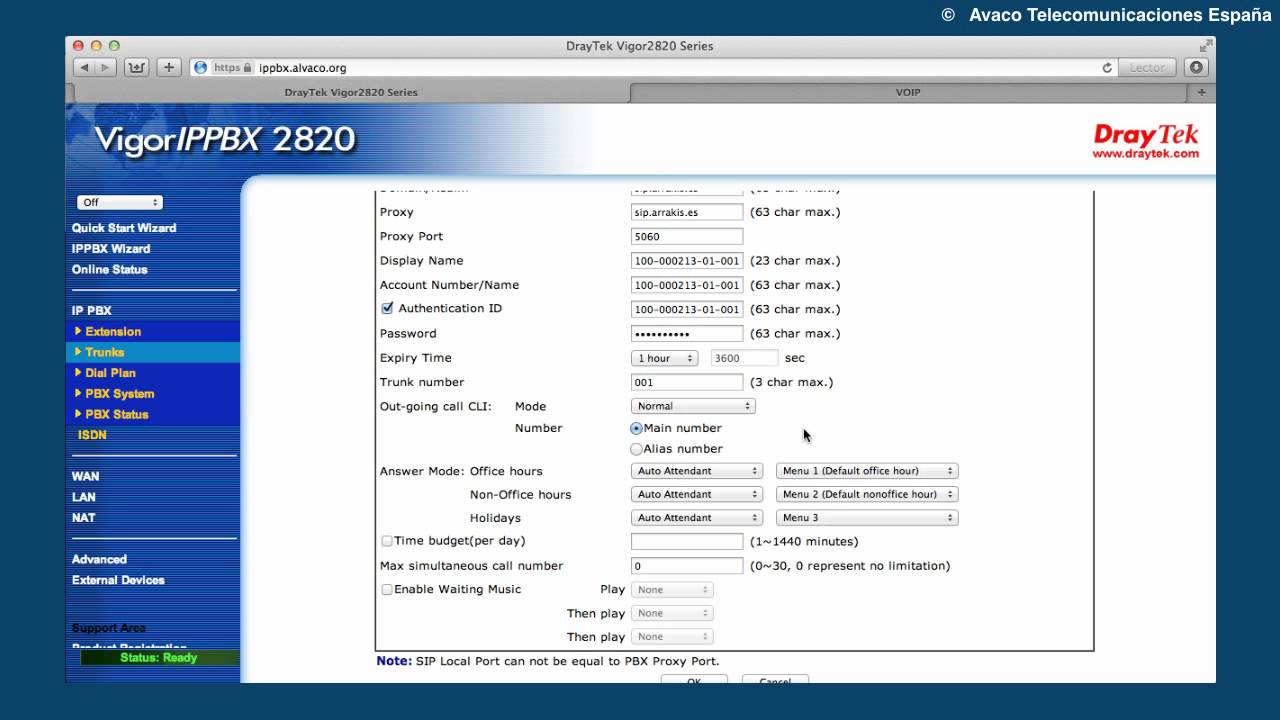Screen dimensions: 1280x720
Task: Click the add bookmark plus icon
Action: coord(169,67)
